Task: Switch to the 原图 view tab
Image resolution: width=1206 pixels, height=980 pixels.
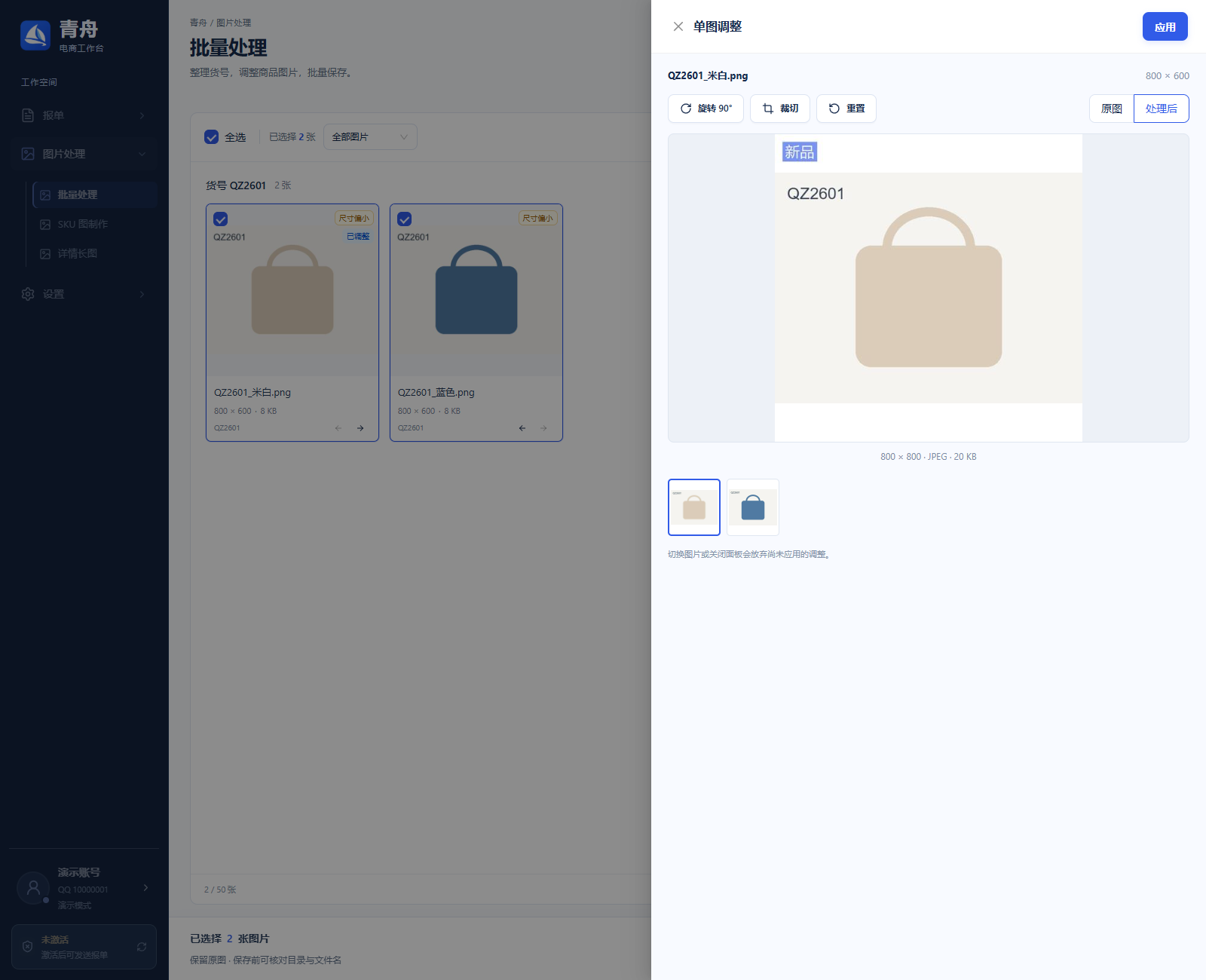Action: 1112,109
